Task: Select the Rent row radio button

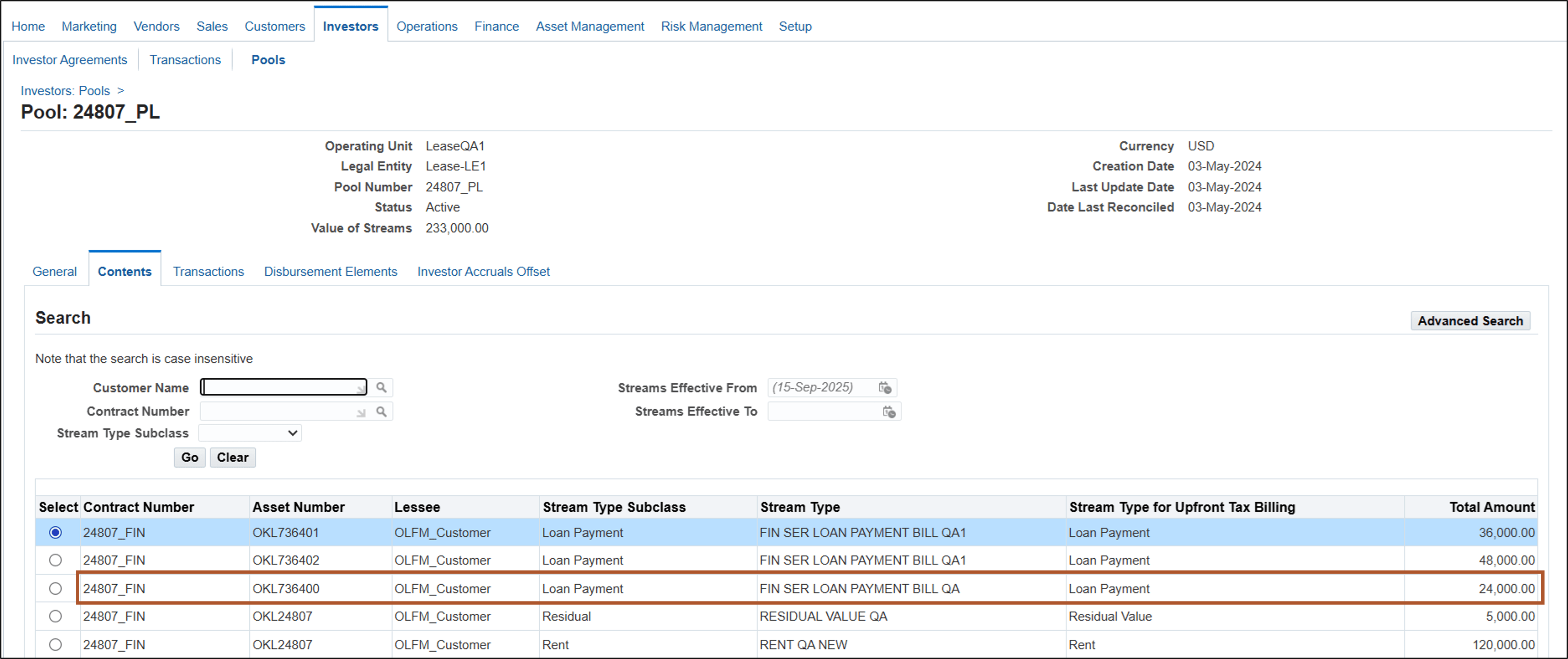Action: point(55,644)
